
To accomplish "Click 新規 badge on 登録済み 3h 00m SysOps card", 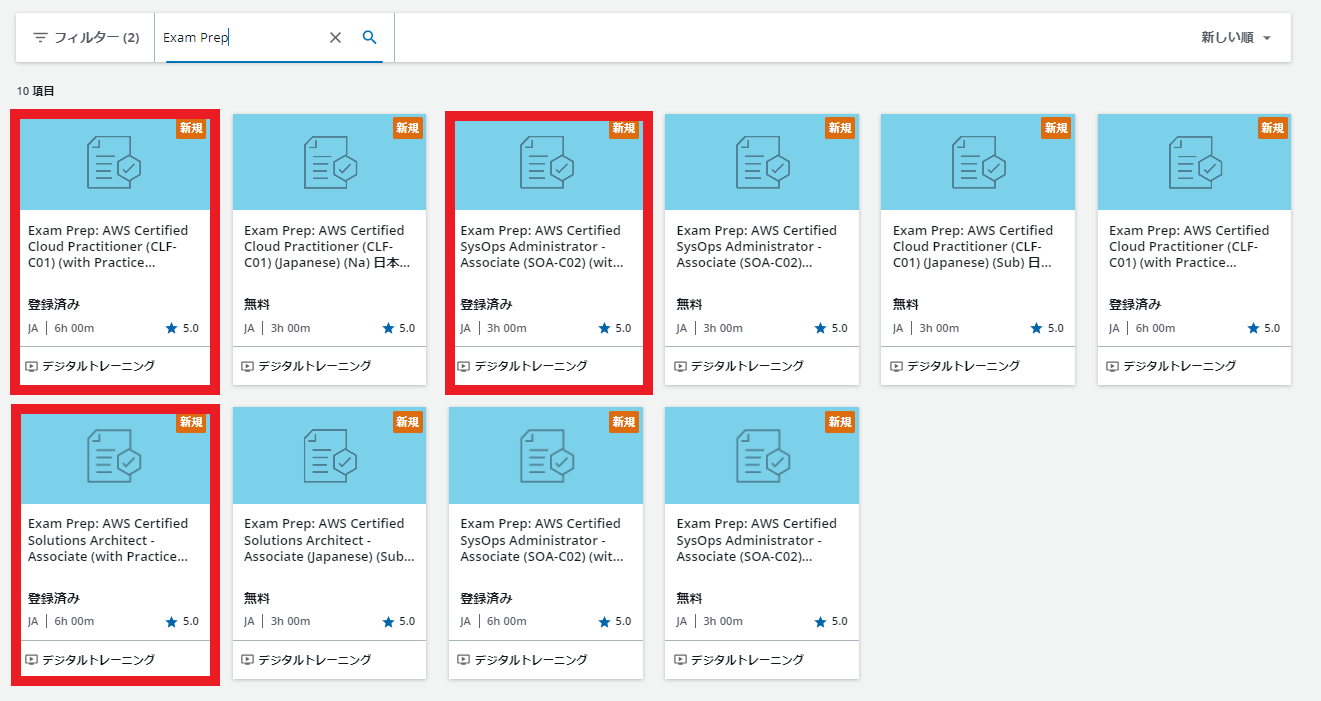I will (623, 128).
